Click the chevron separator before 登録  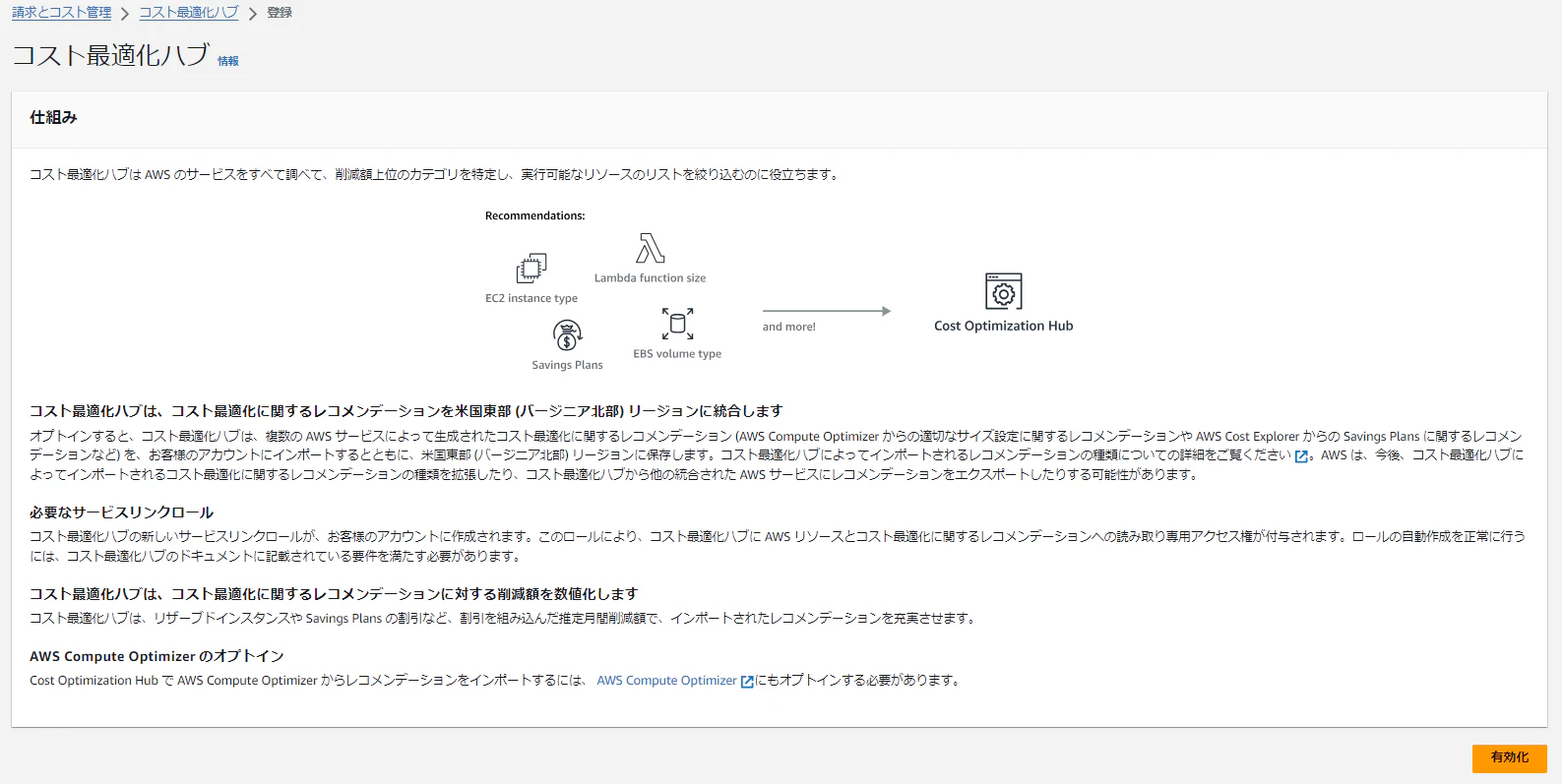pyautogui.click(x=253, y=14)
